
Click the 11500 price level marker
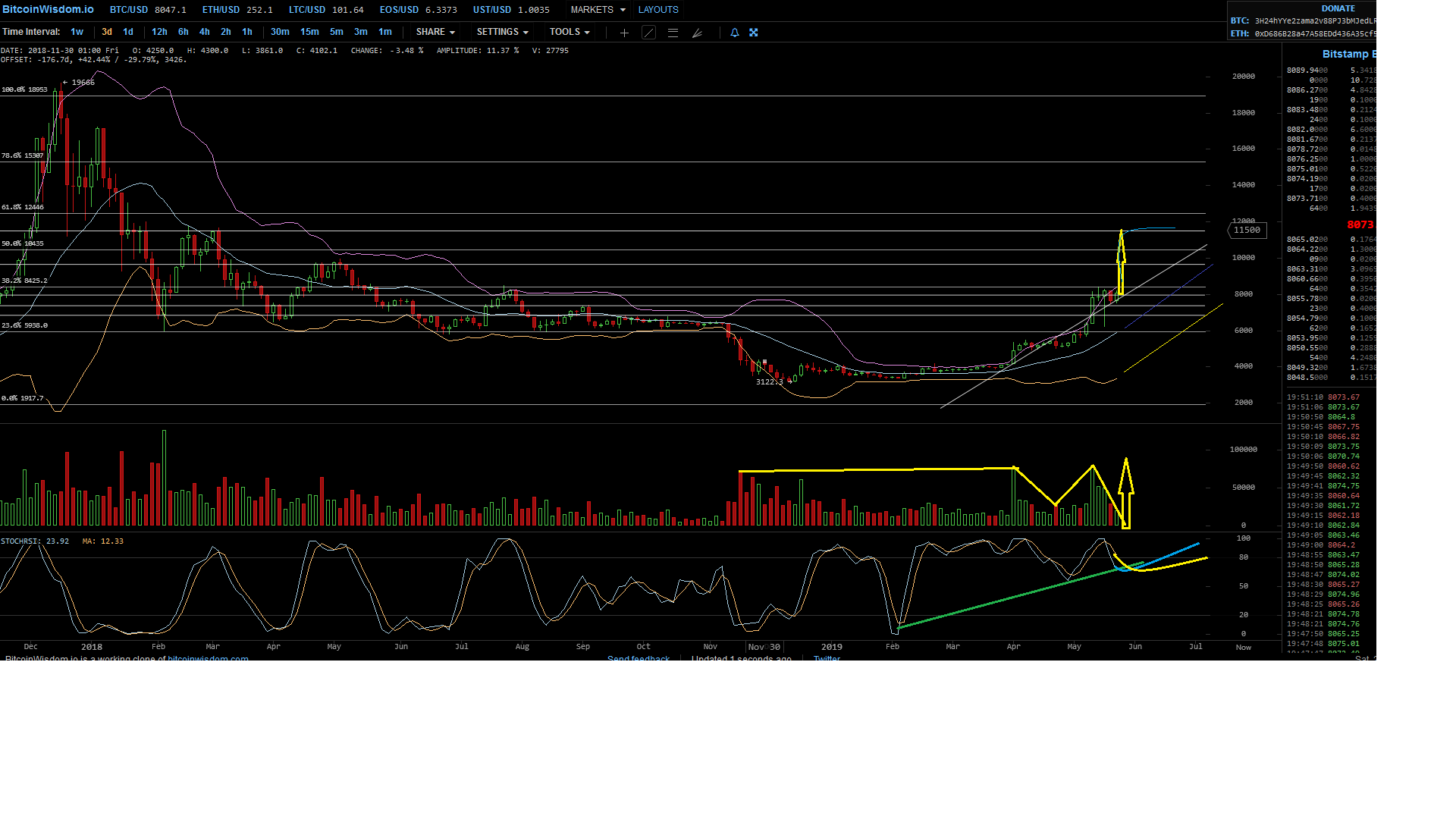1247,231
